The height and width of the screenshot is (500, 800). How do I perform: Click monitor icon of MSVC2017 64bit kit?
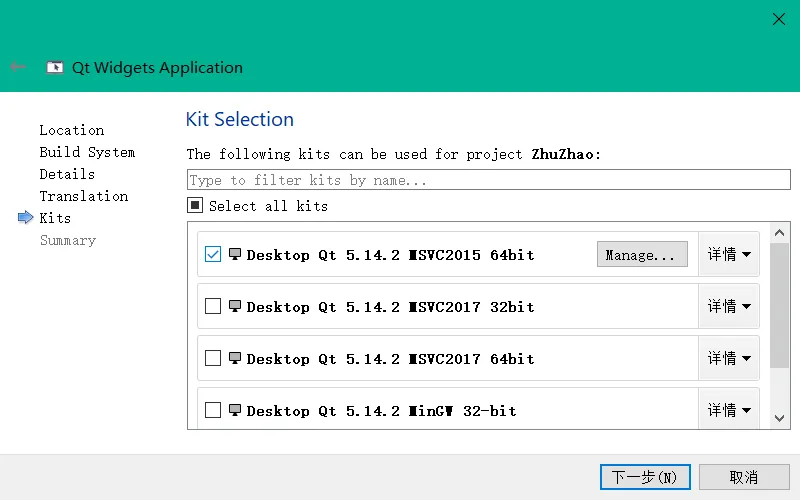[235, 358]
